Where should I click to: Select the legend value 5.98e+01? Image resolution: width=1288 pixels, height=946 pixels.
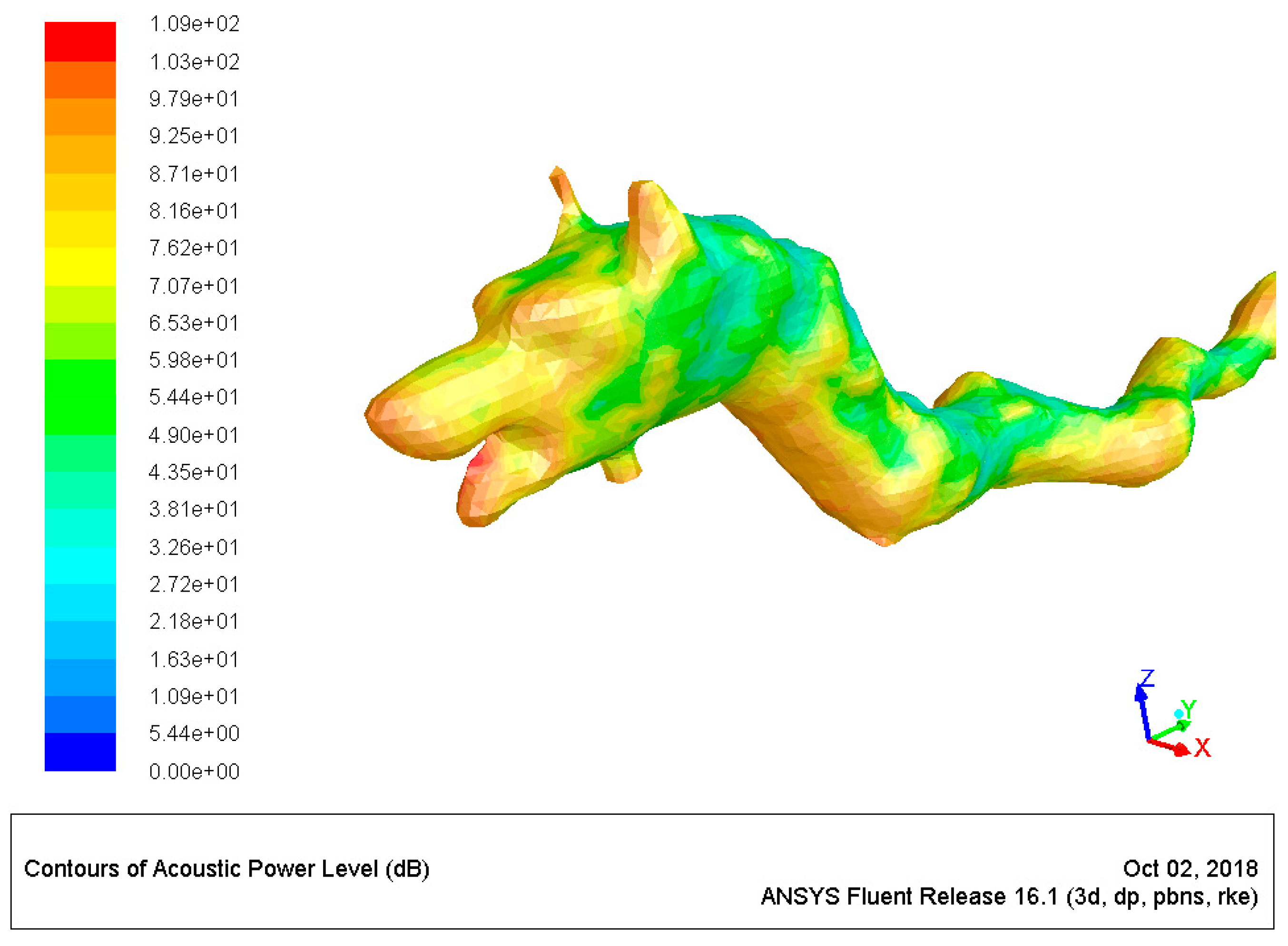coord(194,360)
